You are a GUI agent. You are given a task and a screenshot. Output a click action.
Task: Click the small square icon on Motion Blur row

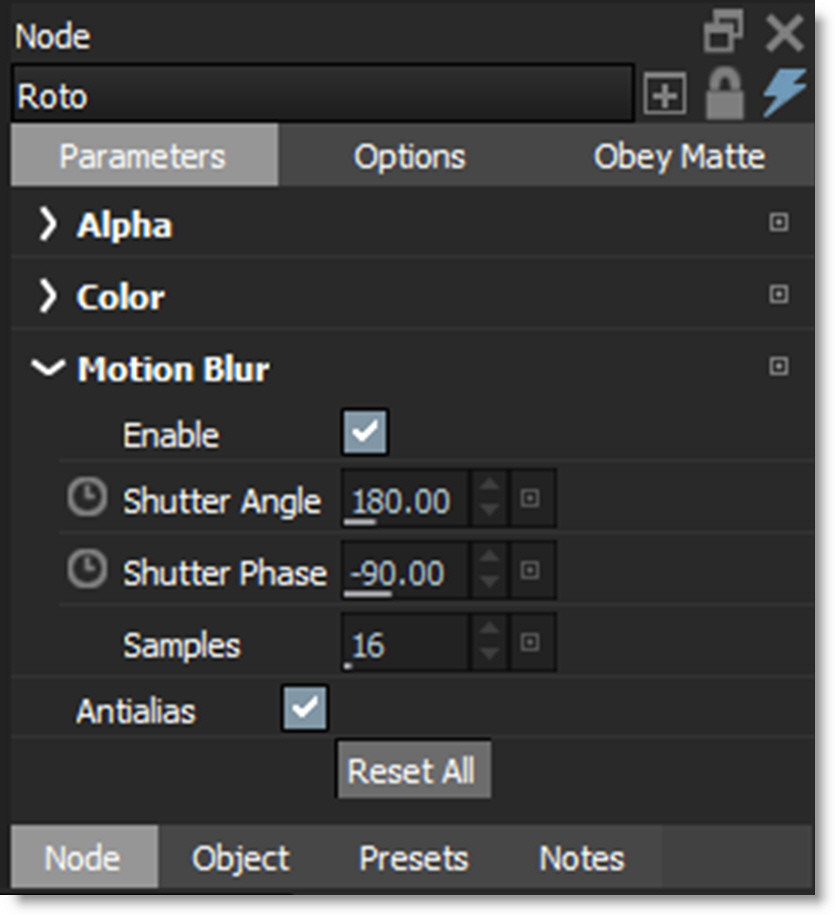click(778, 367)
